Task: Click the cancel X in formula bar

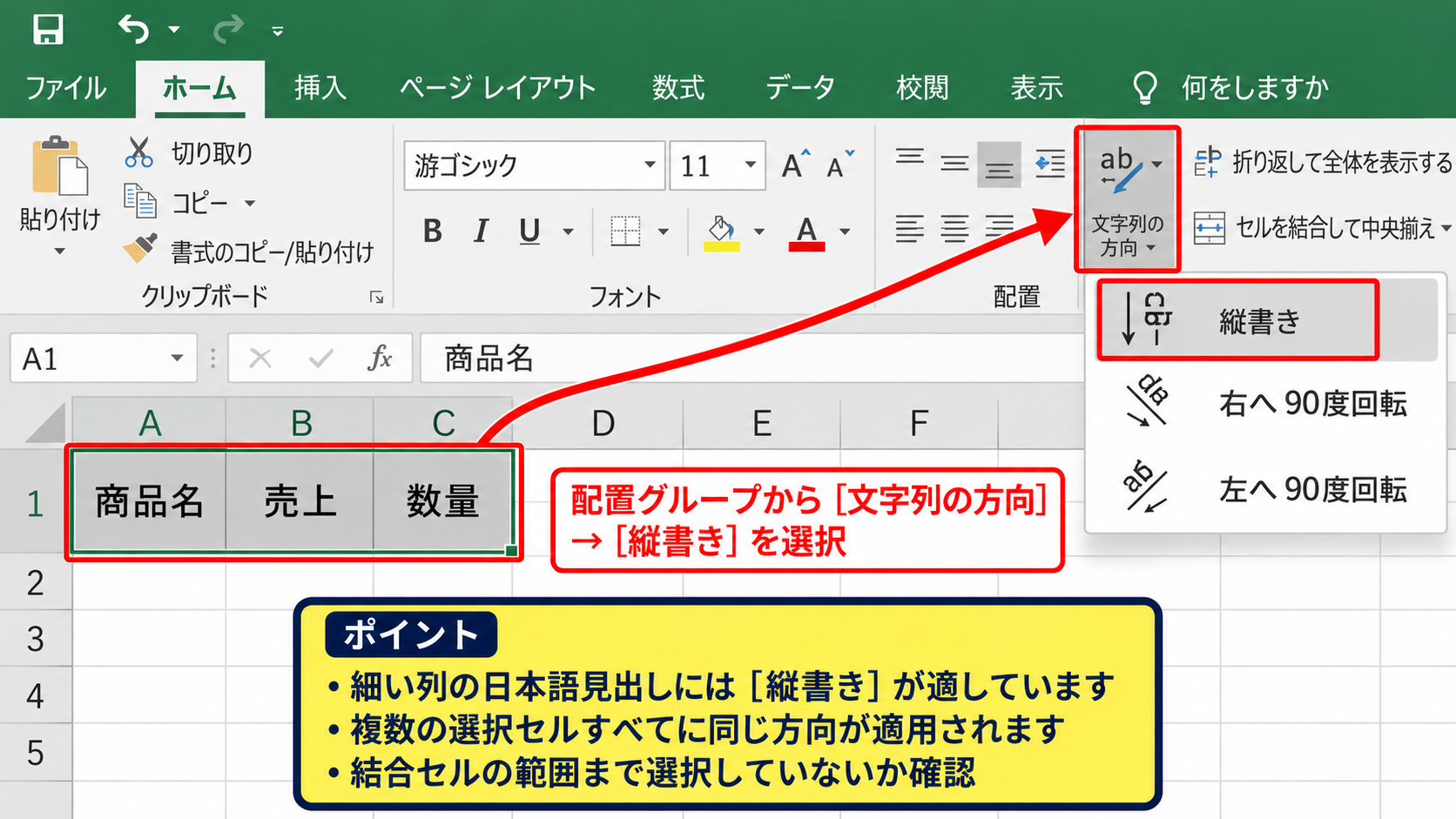Action: [260, 358]
